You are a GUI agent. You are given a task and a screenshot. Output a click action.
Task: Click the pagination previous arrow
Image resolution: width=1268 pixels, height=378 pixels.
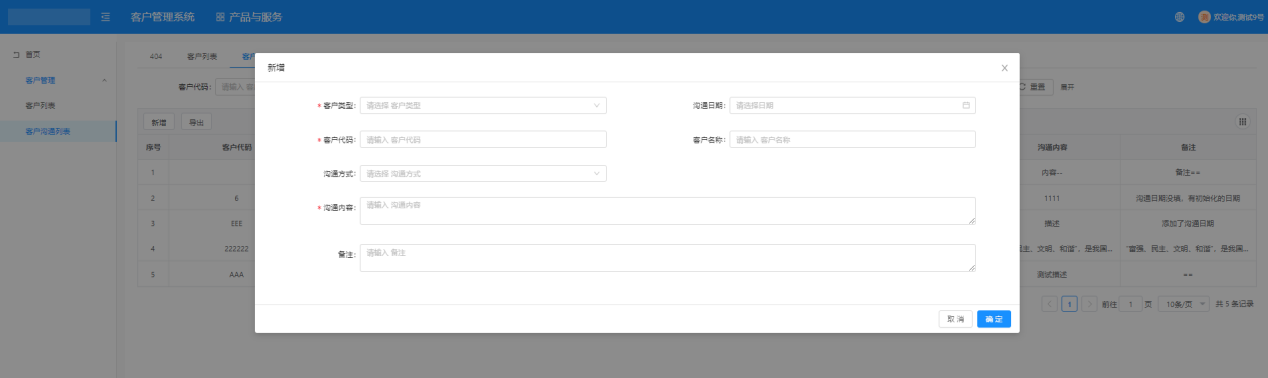click(1049, 303)
